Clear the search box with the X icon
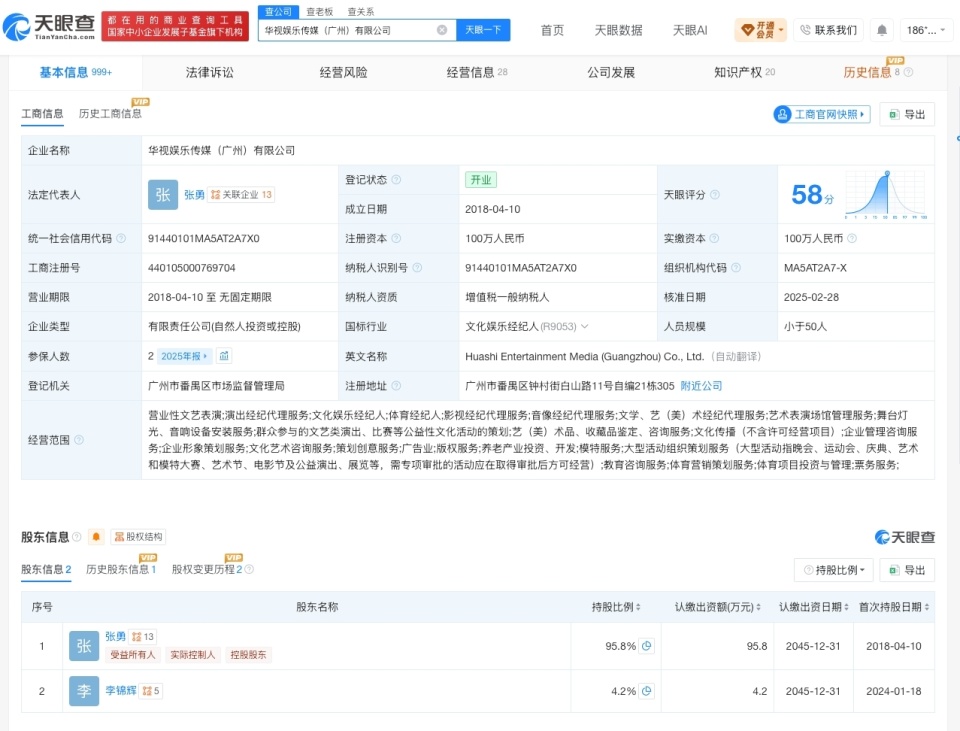 441,30
